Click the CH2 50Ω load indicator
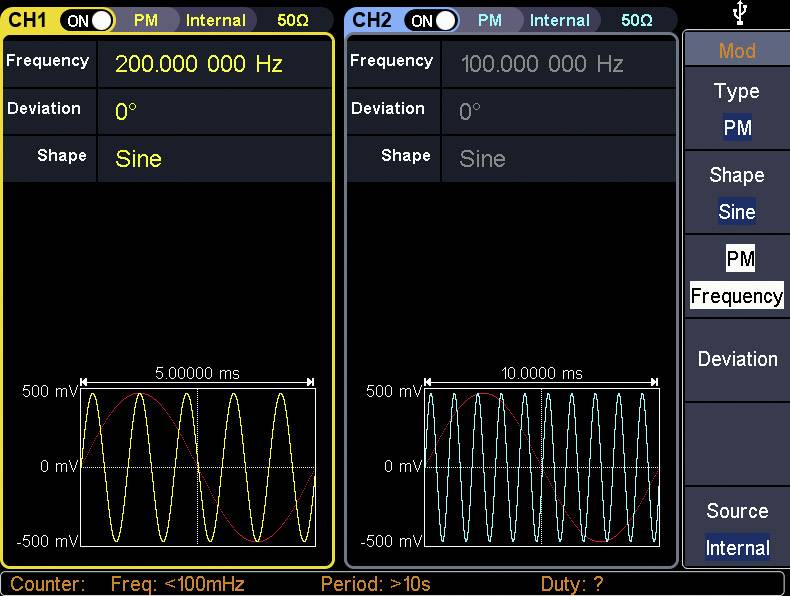This screenshot has width=790, height=596. pyautogui.click(x=637, y=20)
